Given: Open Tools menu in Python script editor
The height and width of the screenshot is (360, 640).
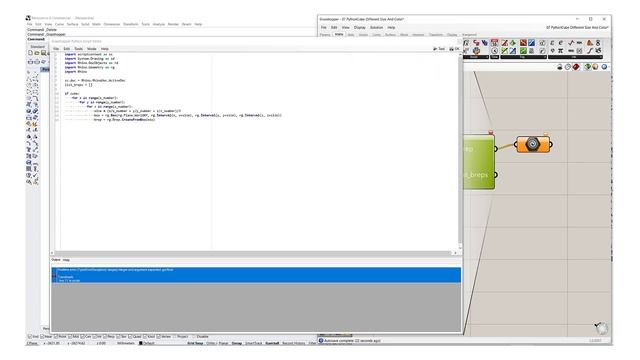Looking at the screenshot, I should click(78, 49).
